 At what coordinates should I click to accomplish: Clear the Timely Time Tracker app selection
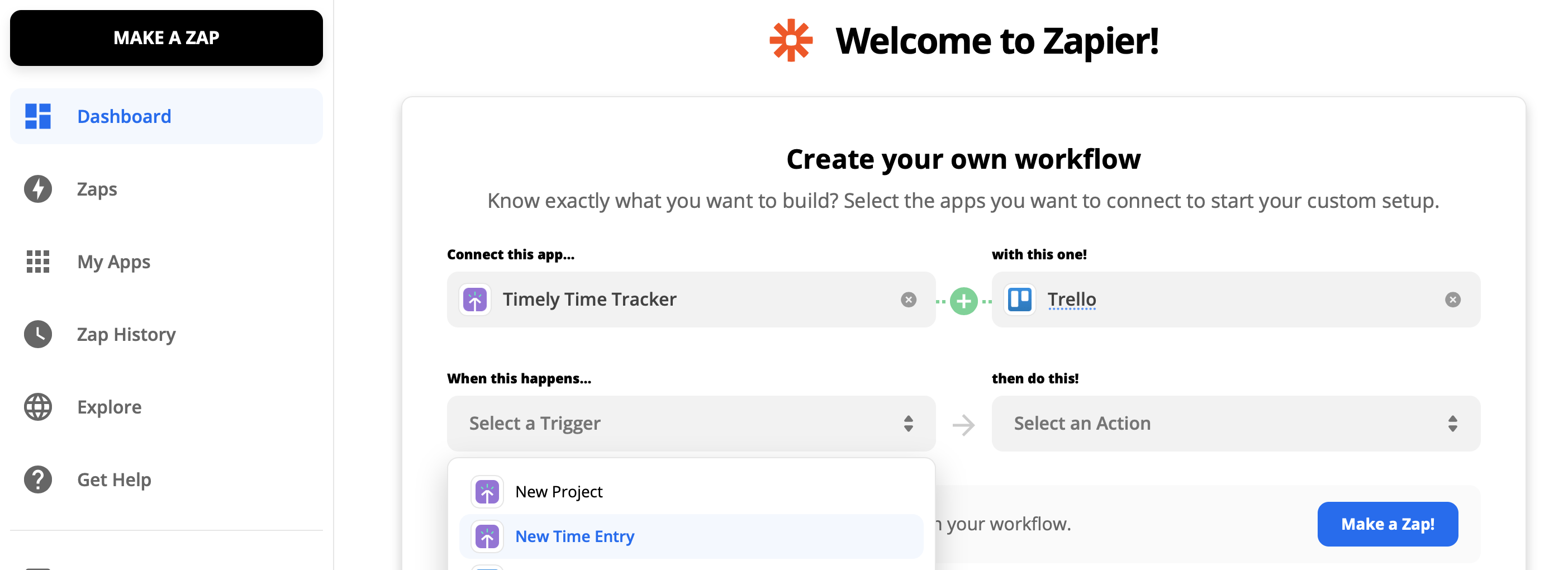908,300
